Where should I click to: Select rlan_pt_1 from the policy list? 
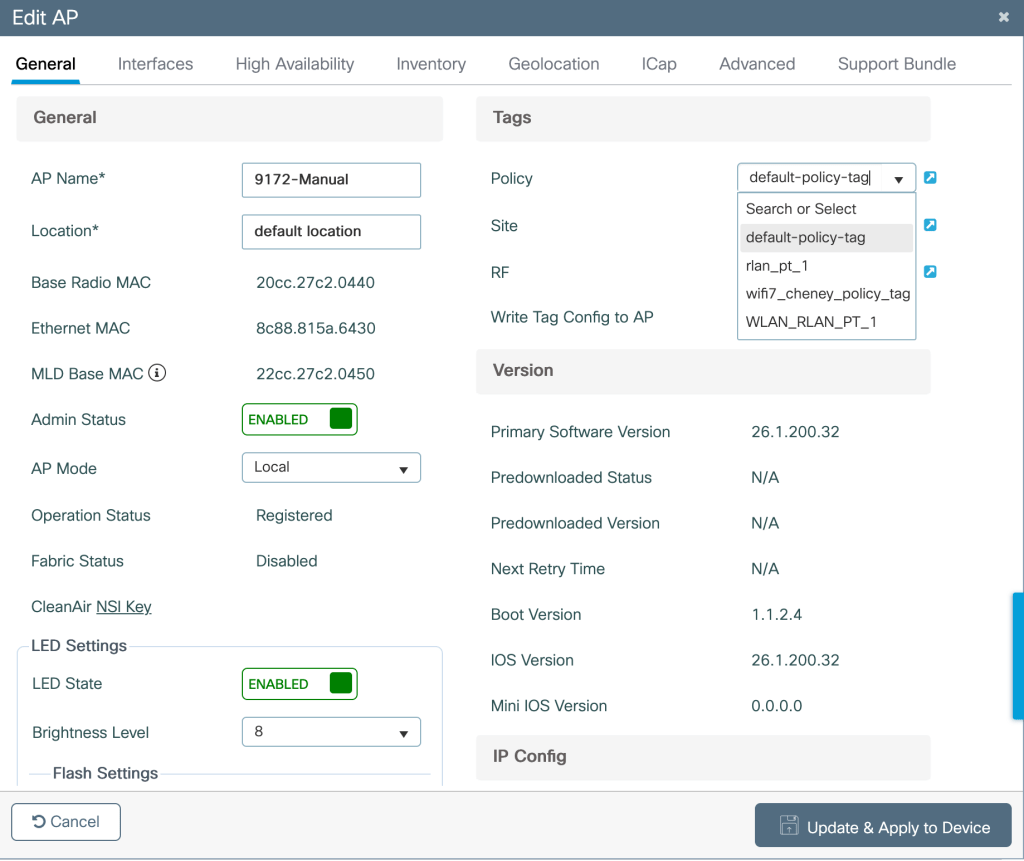point(777,266)
